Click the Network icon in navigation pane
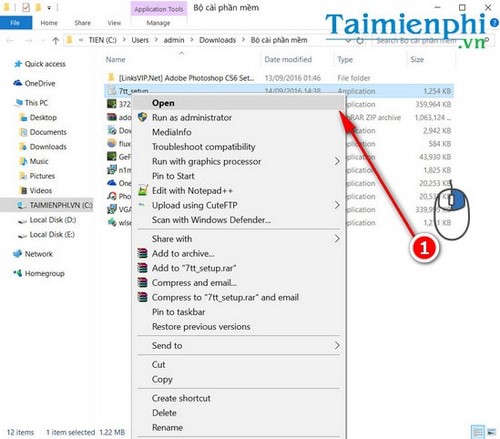500x439 pixels. tap(17, 254)
